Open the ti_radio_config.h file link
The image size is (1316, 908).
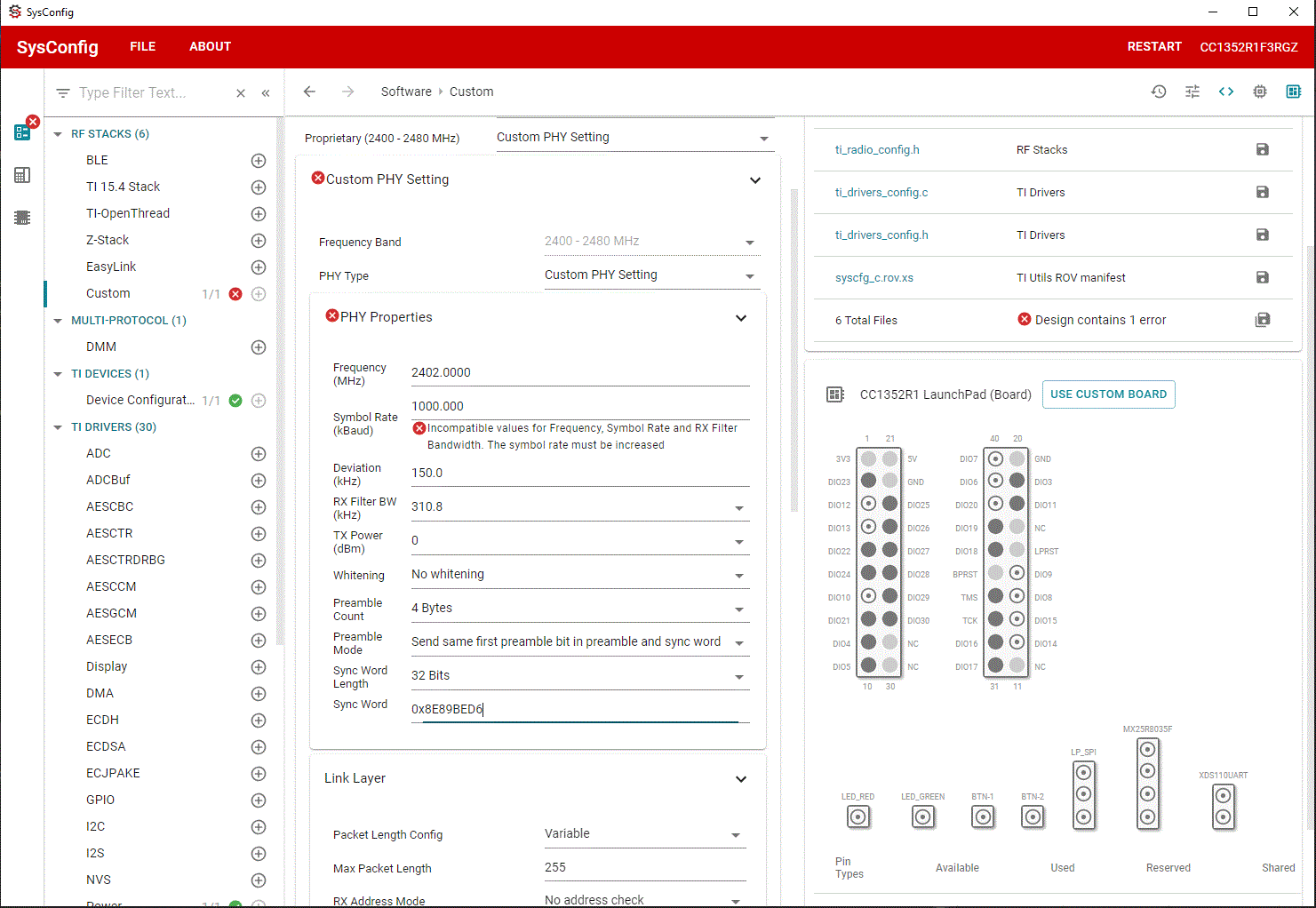coord(877,150)
